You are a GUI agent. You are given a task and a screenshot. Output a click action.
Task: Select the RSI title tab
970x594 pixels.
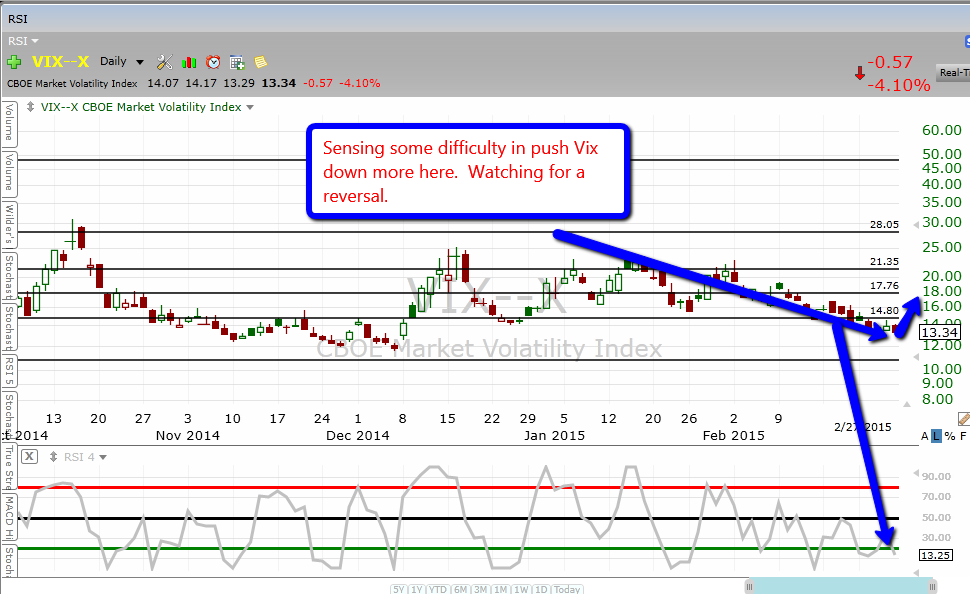[x=18, y=19]
